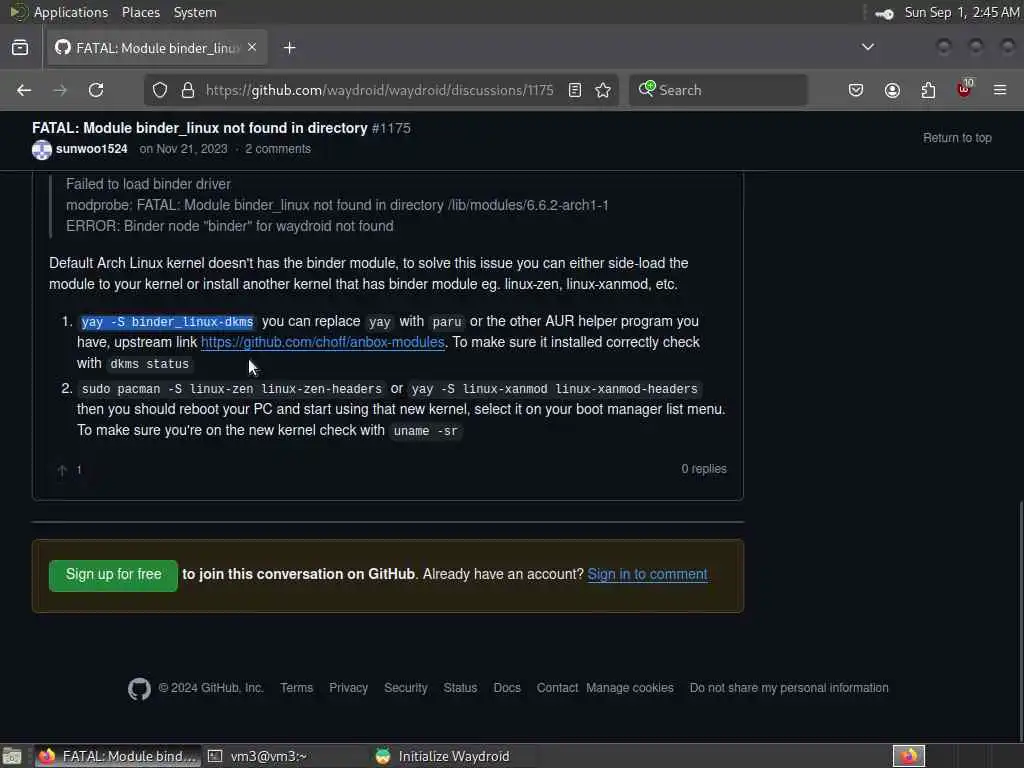Open the choff/anbox-modules GitHub link
Image resolution: width=1024 pixels, height=768 pixels.
click(323, 342)
